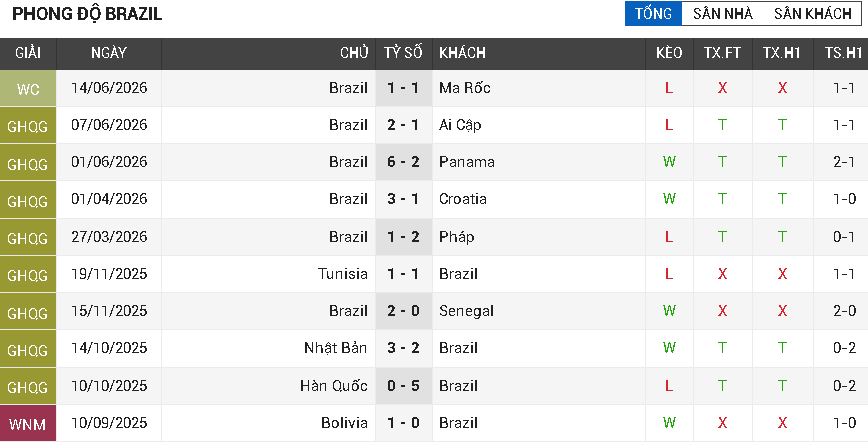Image resolution: width=868 pixels, height=448 pixels.
Task: Open the Nhật Bản team link
Action: (x=335, y=348)
